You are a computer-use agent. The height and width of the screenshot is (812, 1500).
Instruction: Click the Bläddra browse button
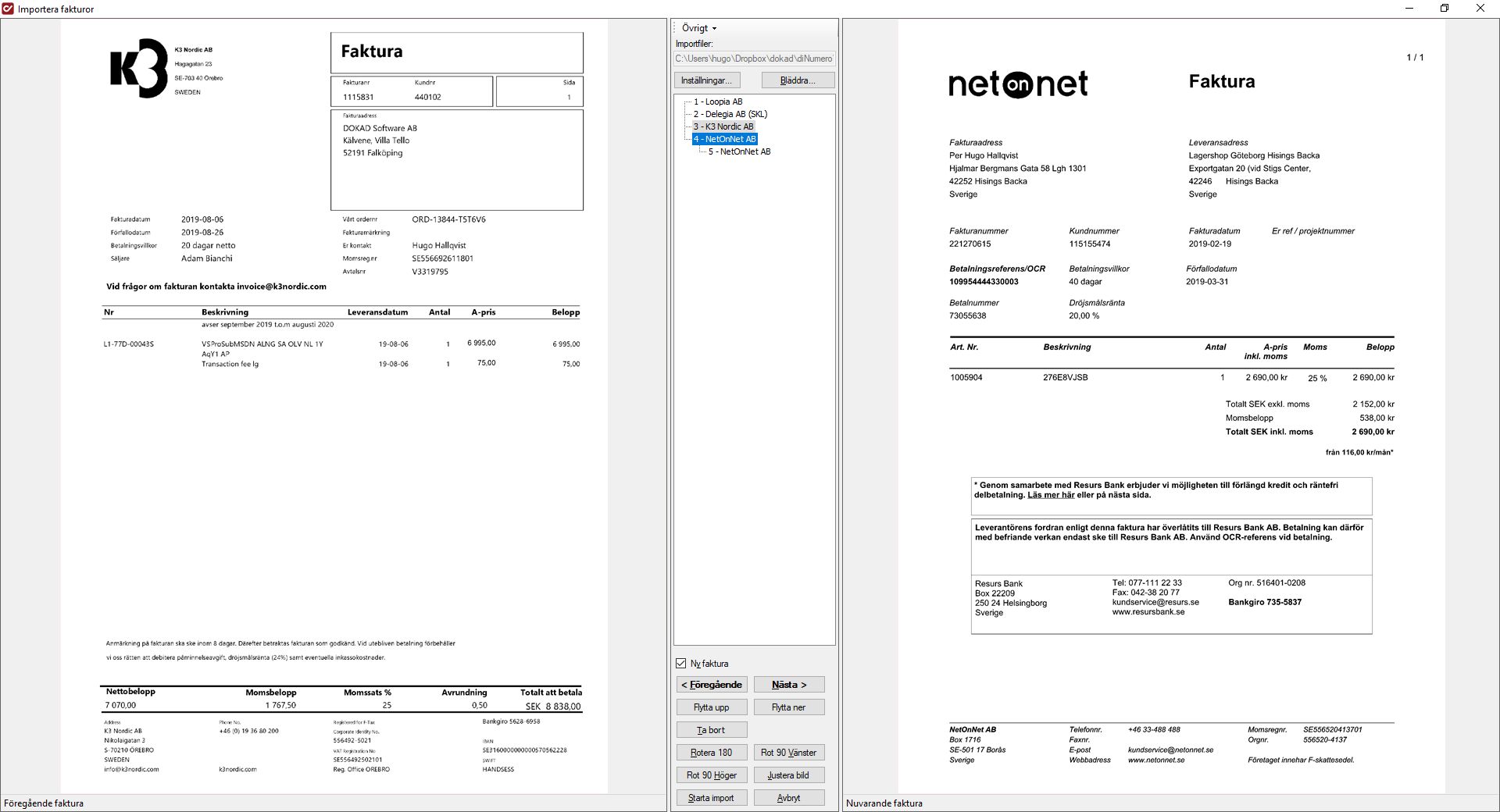[x=798, y=80]
